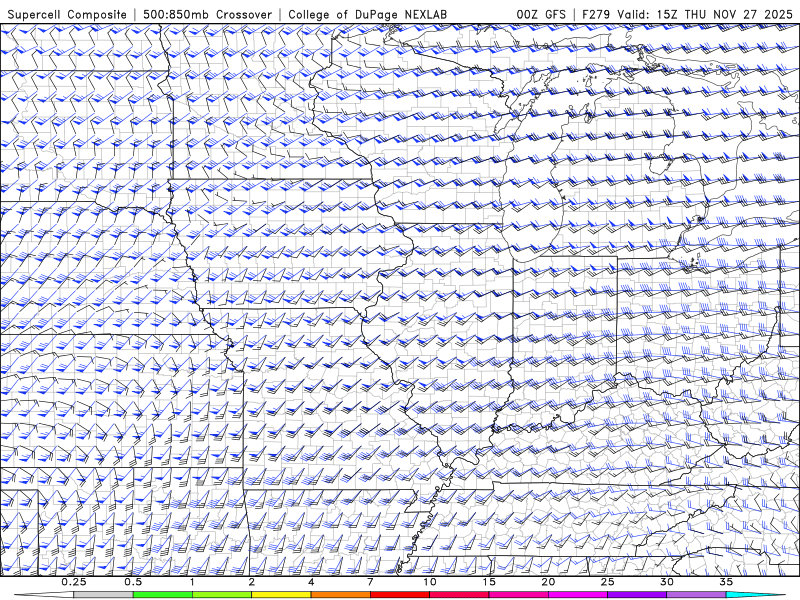Click the legend value 30
Viewport: 800px width, 600px height.
[666, 582]
